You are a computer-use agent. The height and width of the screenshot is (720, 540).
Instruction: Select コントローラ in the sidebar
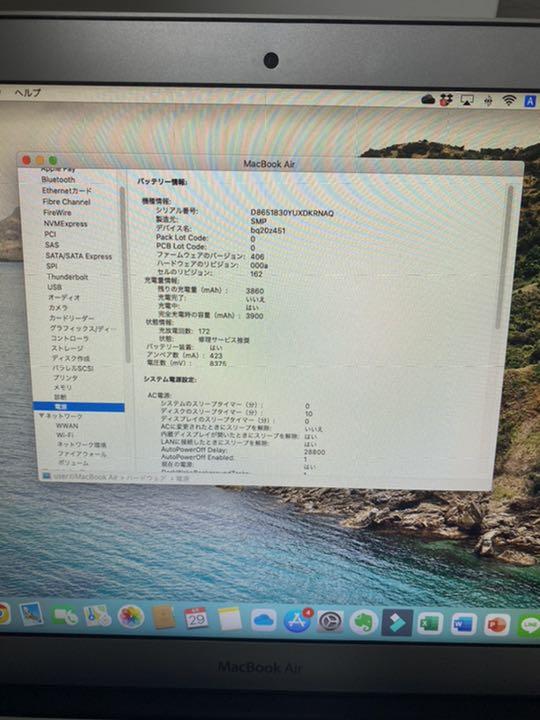click(x=69, y=338)
